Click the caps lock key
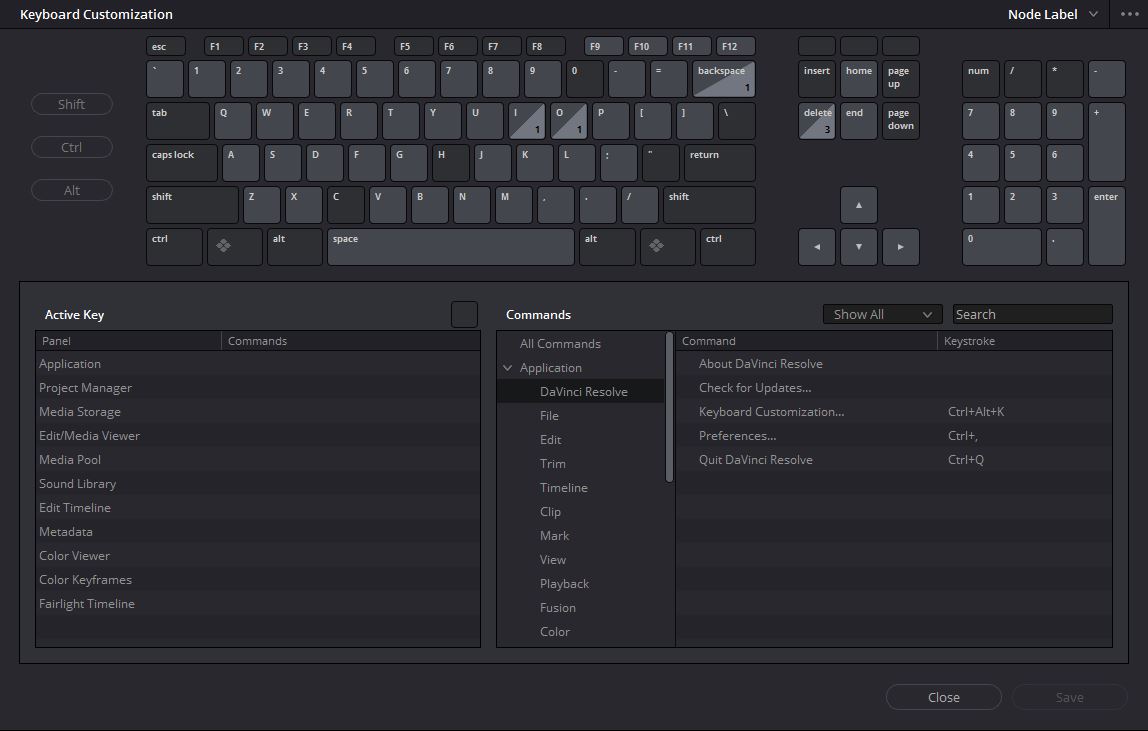This screenshot has height=731, width=1148. pos(182,163)
